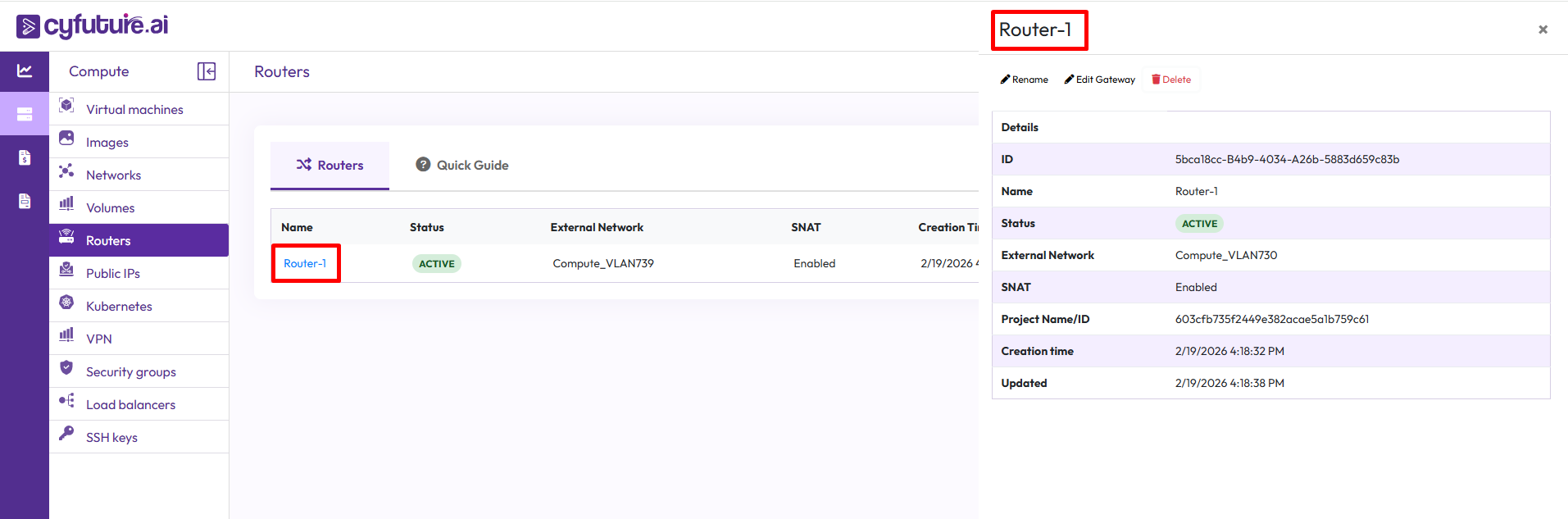Click the Security groups shield icon

67,368
